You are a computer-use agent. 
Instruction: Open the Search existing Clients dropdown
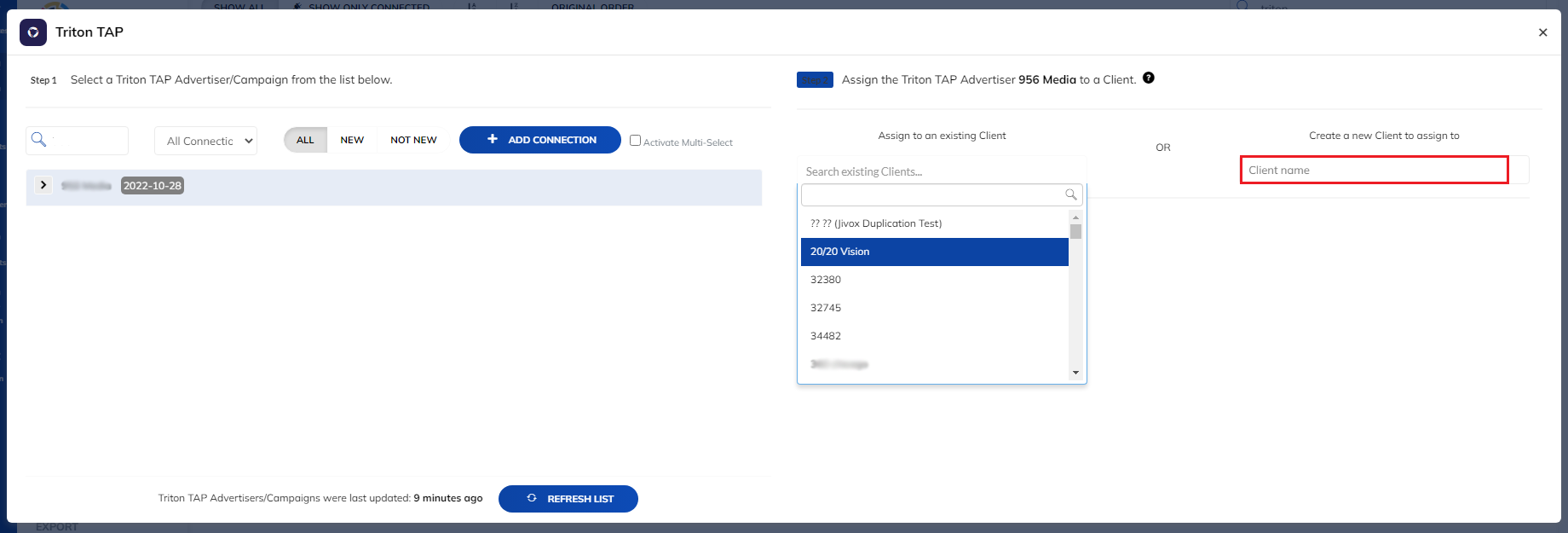click(x=942, y=171)
